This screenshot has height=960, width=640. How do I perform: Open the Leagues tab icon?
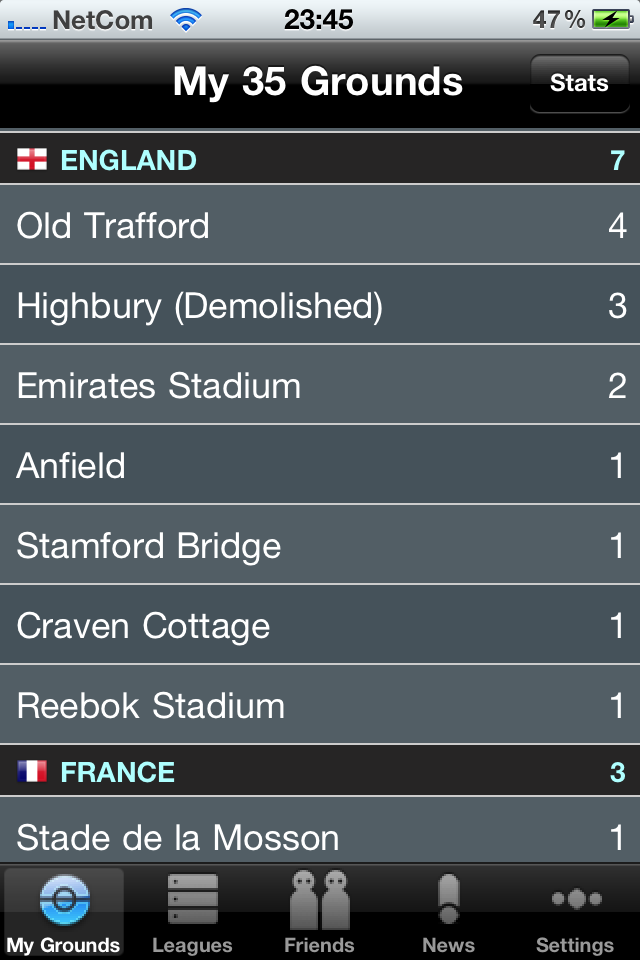point(192,899)
